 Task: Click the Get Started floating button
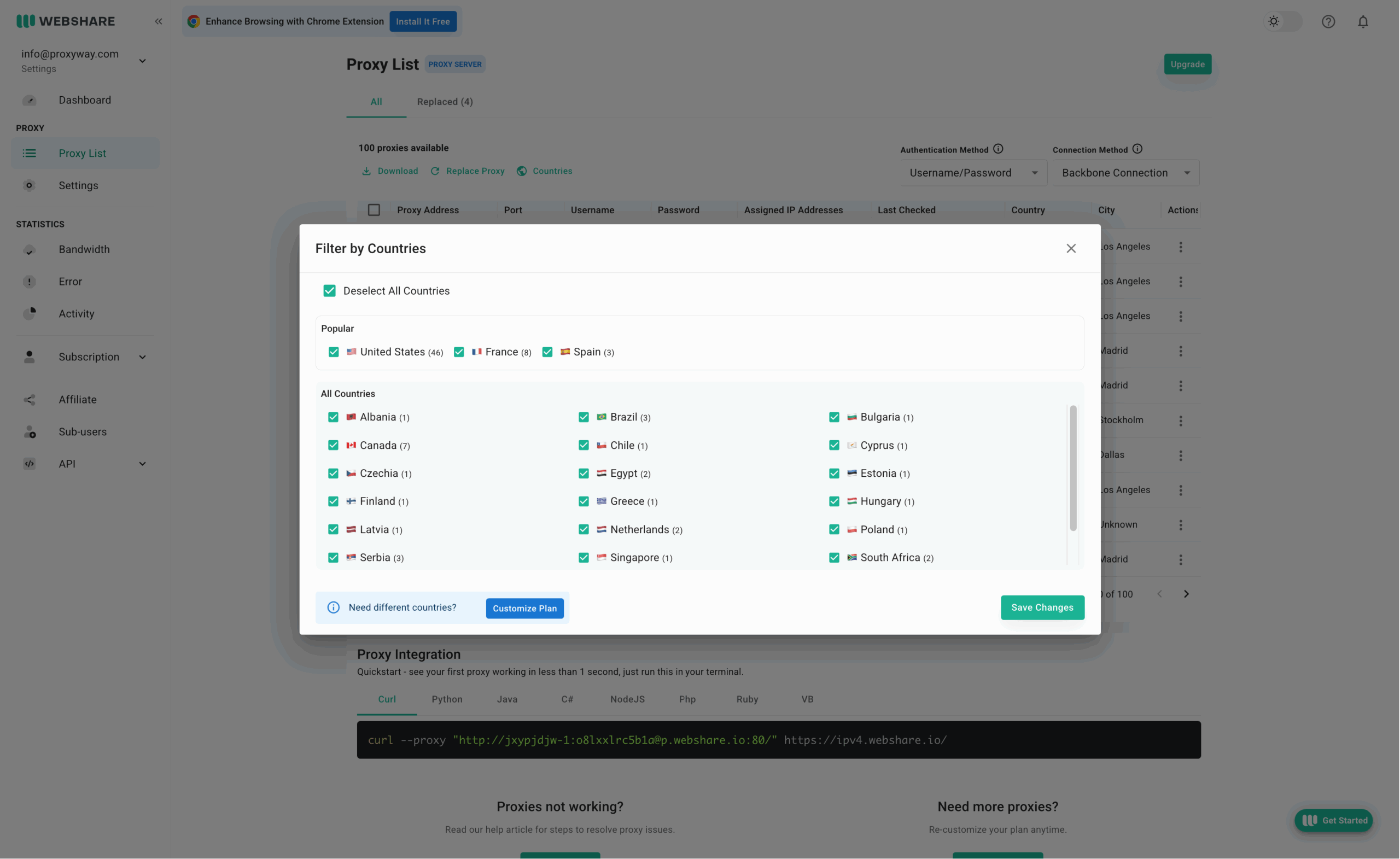pyautogui.click(x=1333, y=820)
